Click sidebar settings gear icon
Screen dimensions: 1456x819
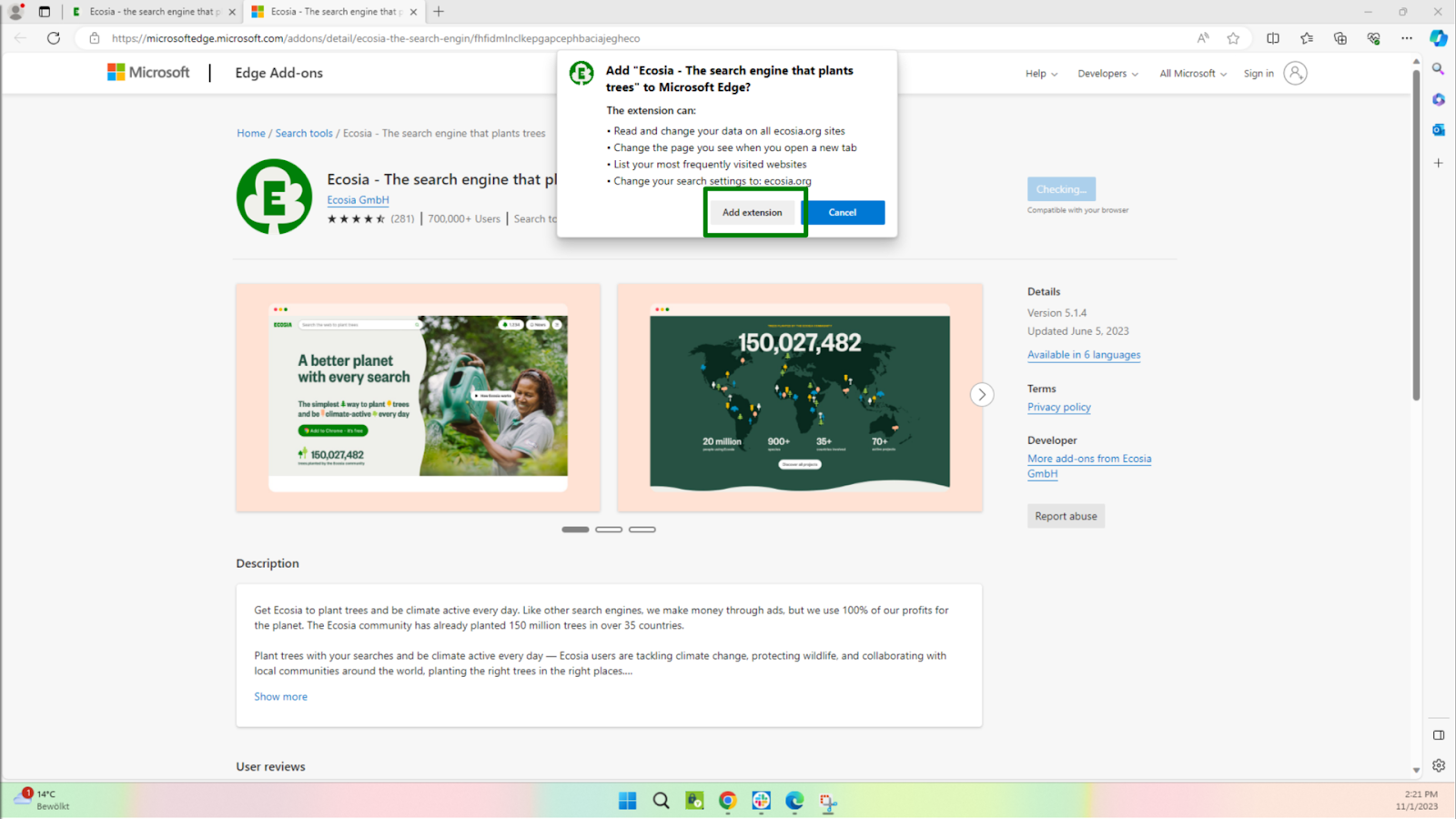(1439, 765)
